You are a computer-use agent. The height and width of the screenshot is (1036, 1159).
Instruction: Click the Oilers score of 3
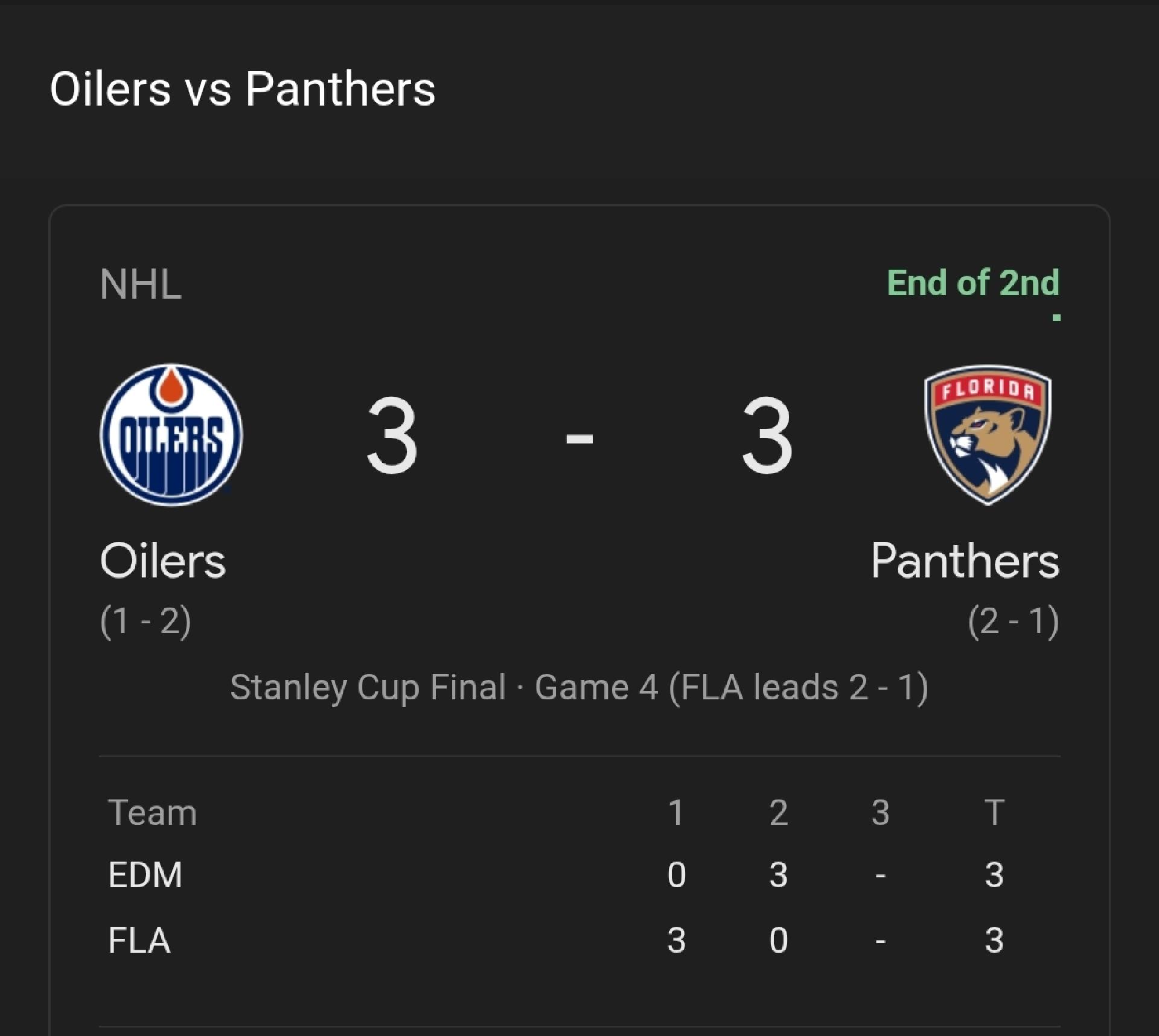392,435
